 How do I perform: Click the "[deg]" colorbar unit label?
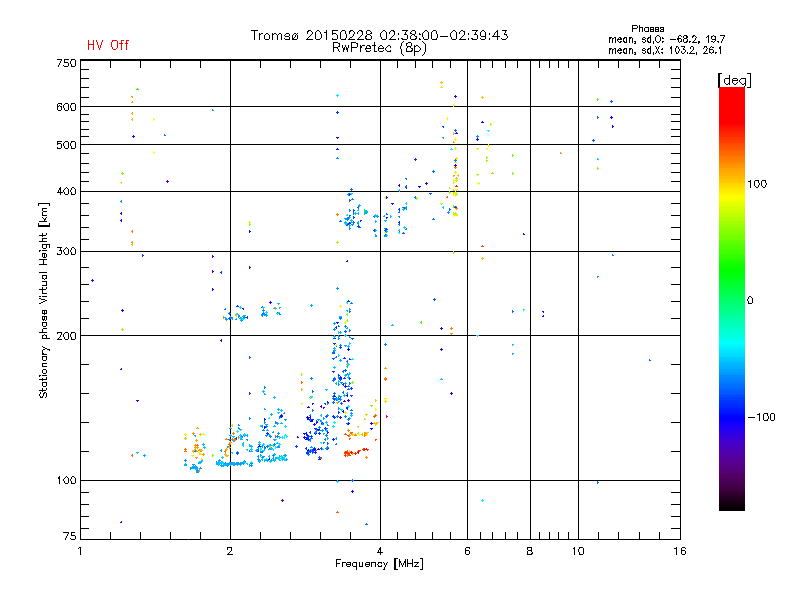[x=735, y=80]
